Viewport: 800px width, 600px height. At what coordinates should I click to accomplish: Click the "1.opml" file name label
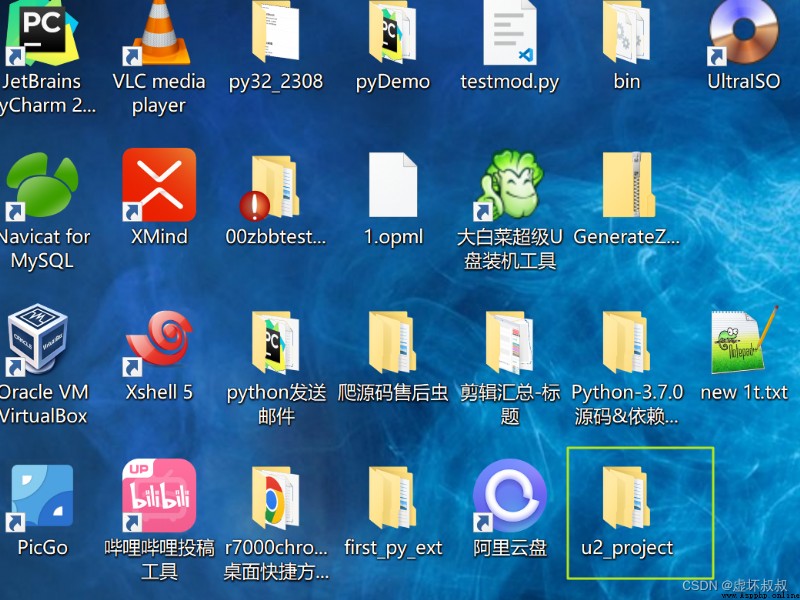coord(393,237)
